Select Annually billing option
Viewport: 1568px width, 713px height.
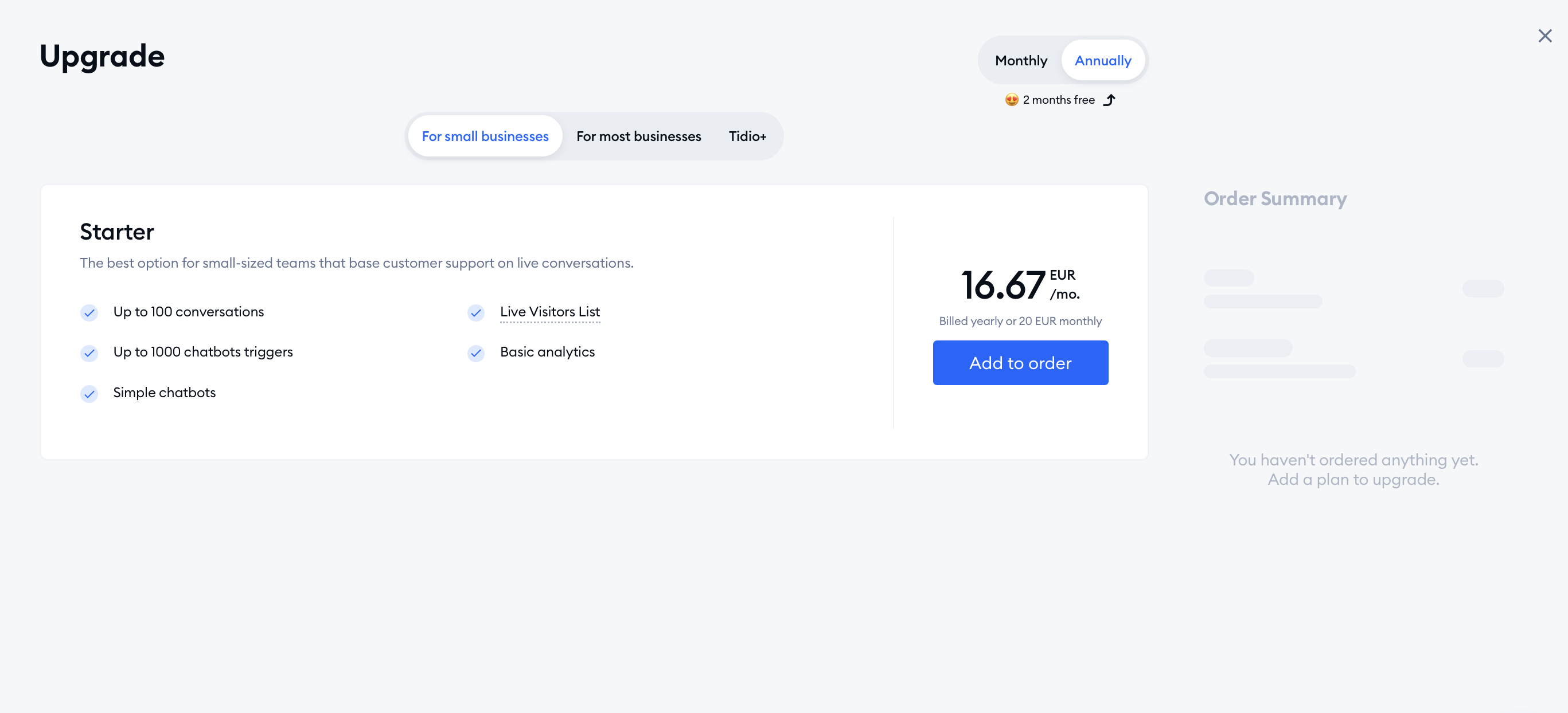[x=1102, y=60]
